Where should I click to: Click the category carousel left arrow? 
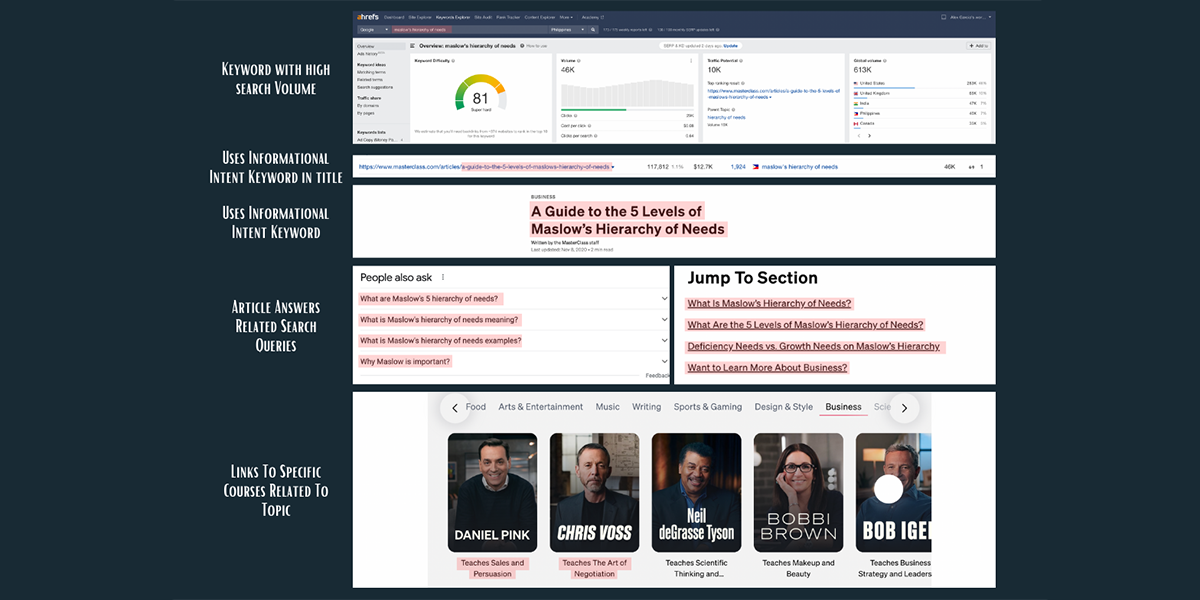click(x=455, y=408)
